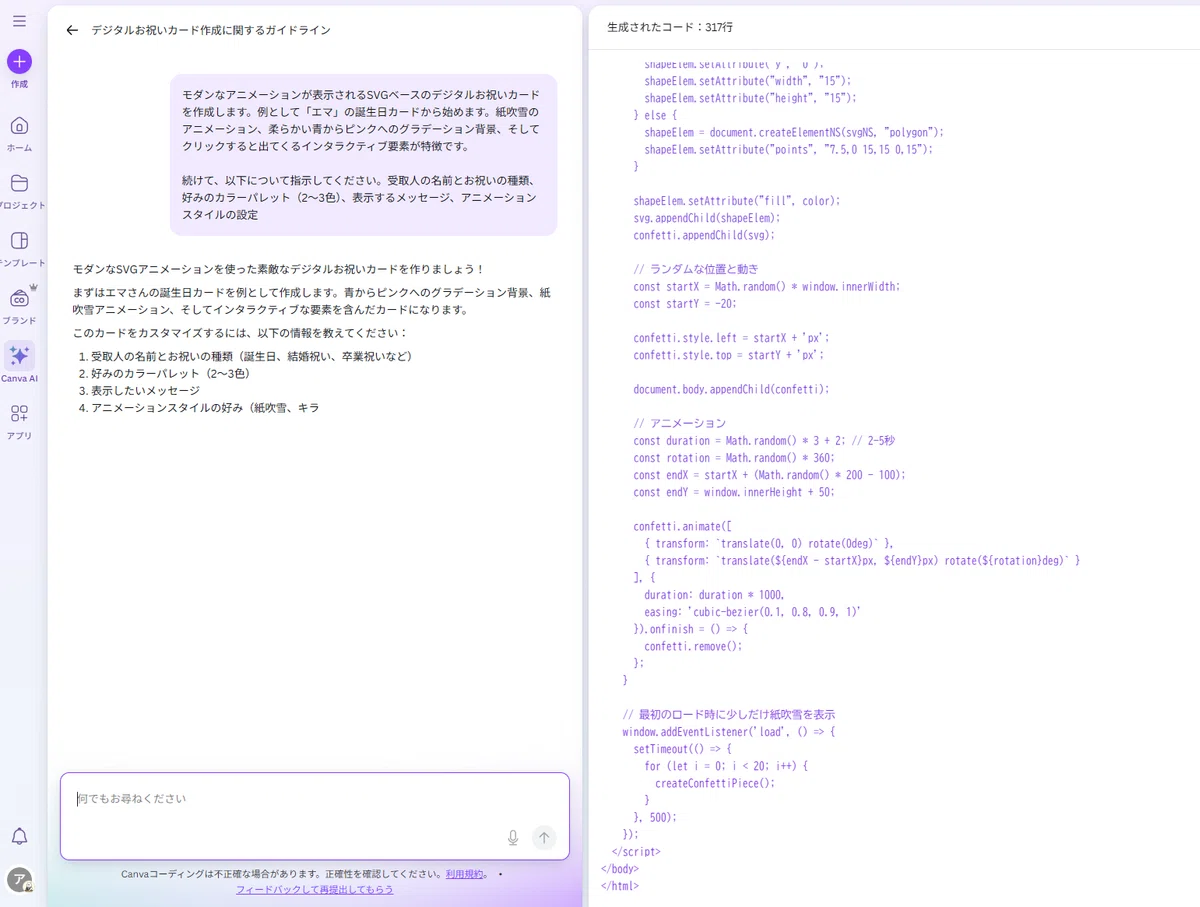The width and height of the screenshot is (1200, 907).
Task: Click the comment // アニメーション in code
Action: [680, 423]
